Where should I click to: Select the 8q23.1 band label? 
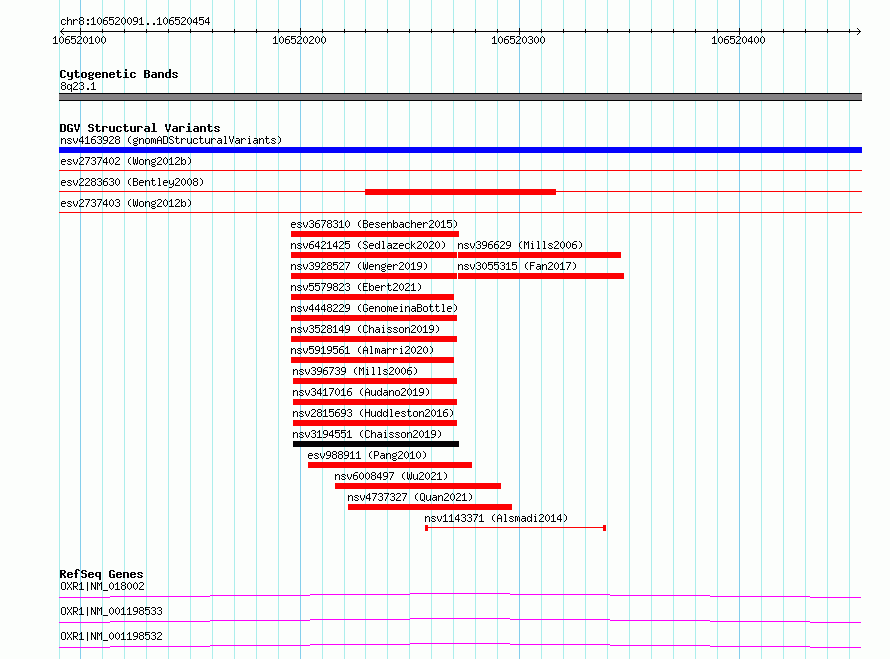coord(78,86)
